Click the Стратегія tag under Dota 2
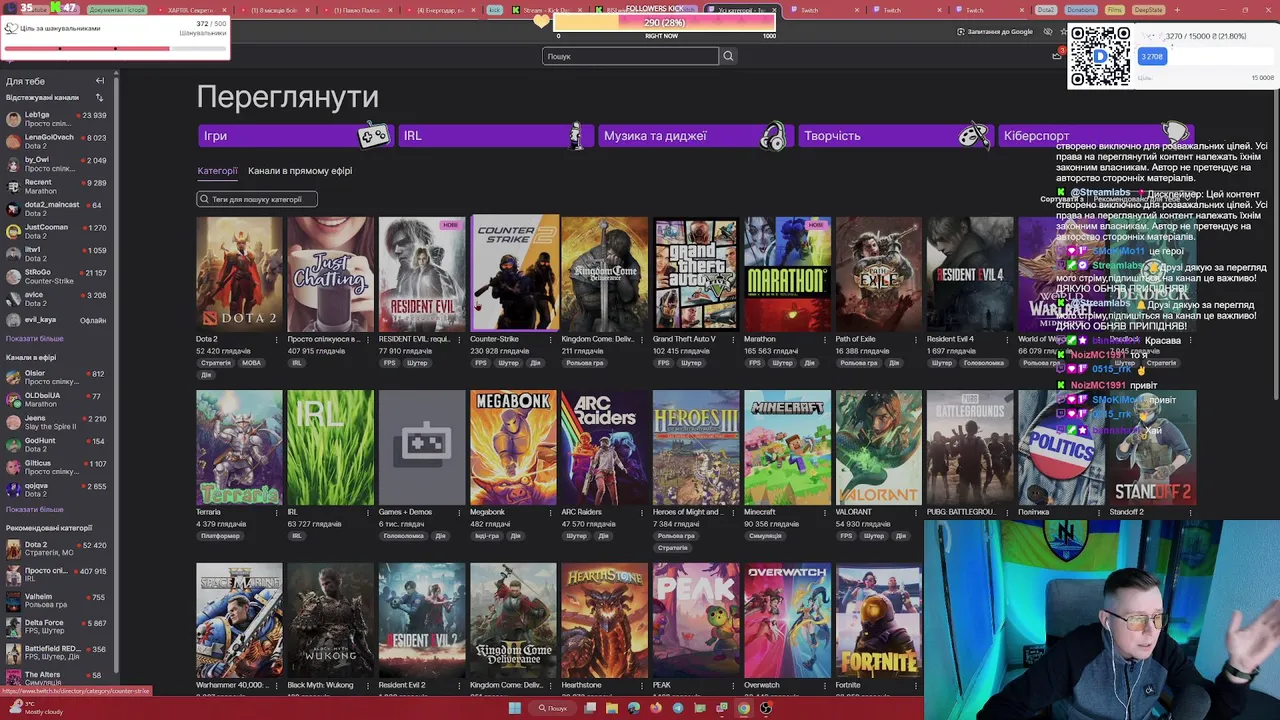The width and height of the screenshot is (1280, 720). pyautogui.click(x=216, y=363)
